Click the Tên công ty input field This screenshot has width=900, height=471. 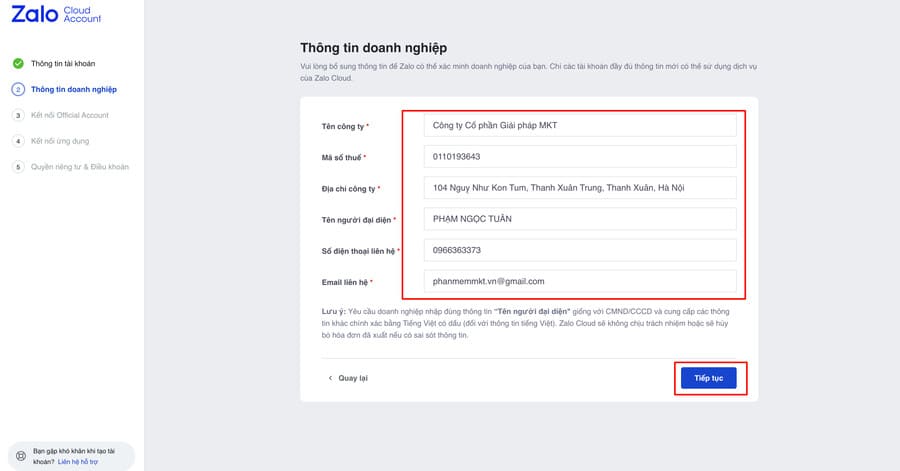[580, 125]
